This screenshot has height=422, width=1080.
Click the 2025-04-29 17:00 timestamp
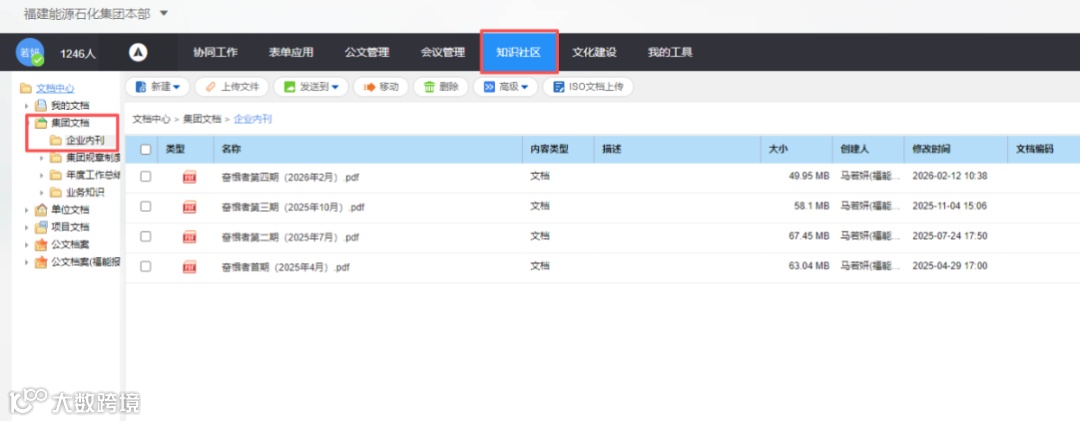pyautogui.click(x=950, y=266)
